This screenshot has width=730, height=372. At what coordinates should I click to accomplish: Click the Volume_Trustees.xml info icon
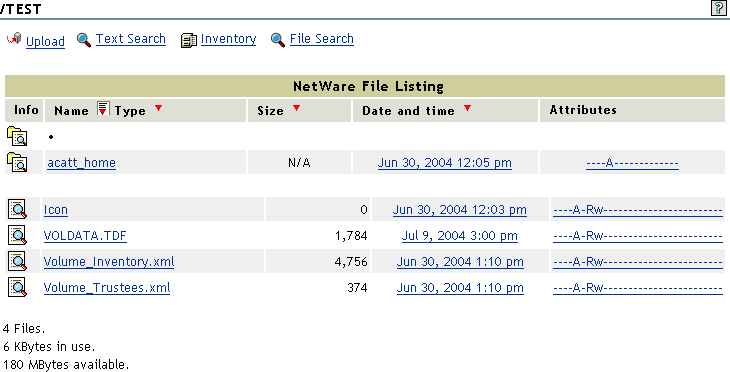18,287
